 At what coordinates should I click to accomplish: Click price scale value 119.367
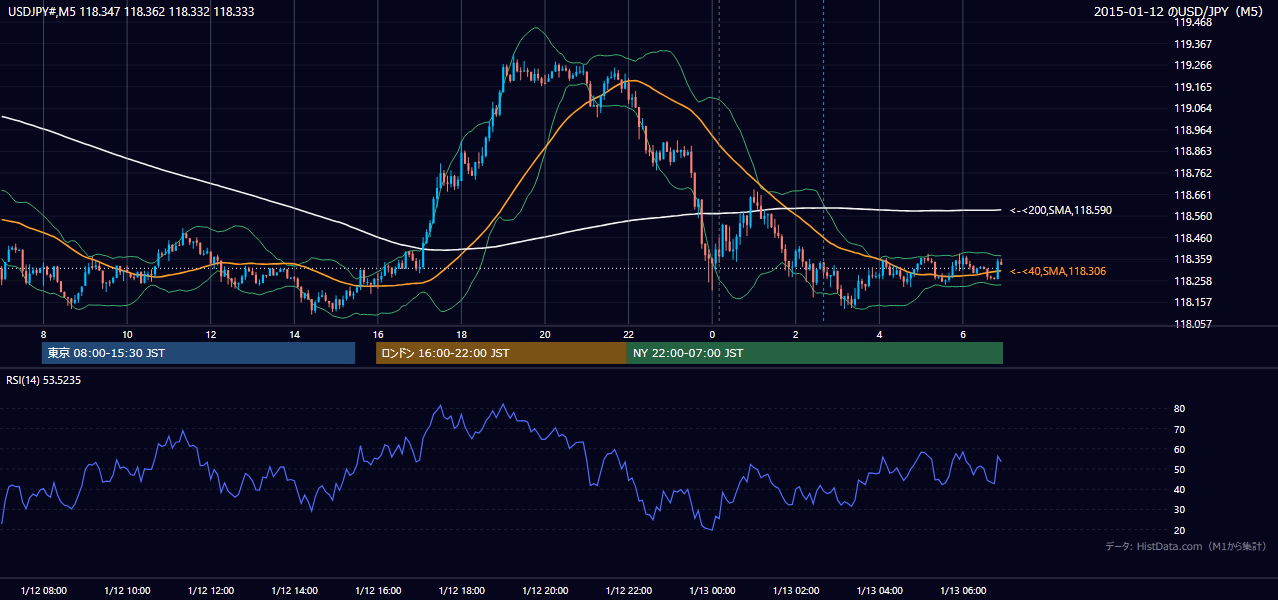click(x=1193, y=44)
